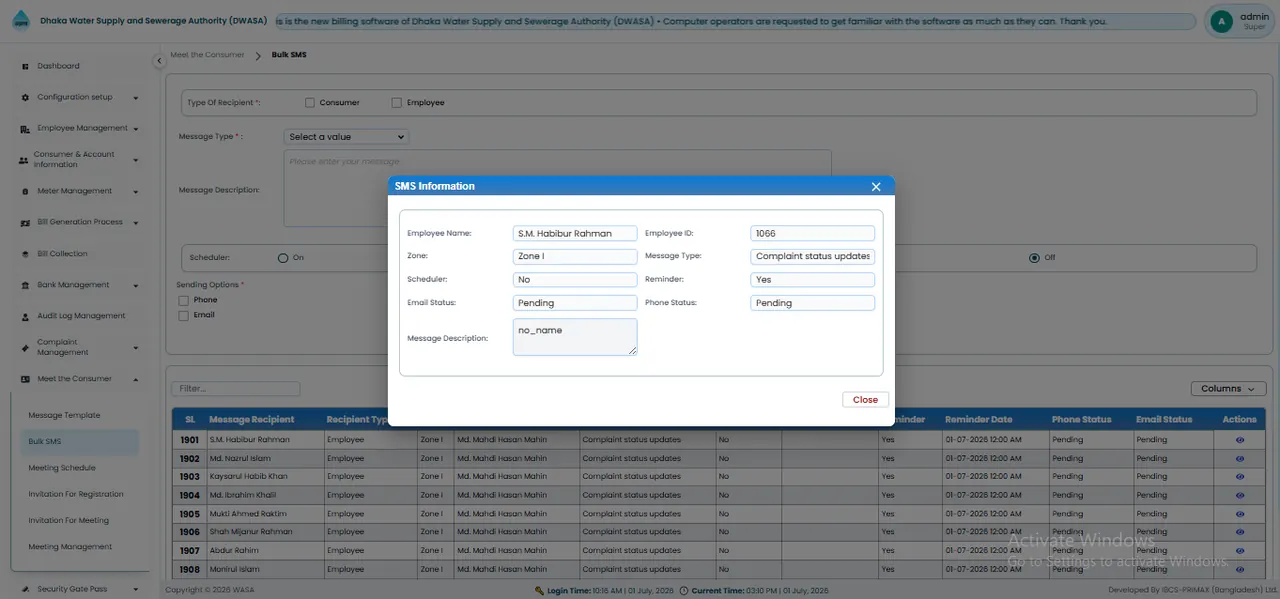Viewport: 1280px width, 599px height.
Task: Collapse the sidebar with the arrow button
Action: (x=159, y=61)
